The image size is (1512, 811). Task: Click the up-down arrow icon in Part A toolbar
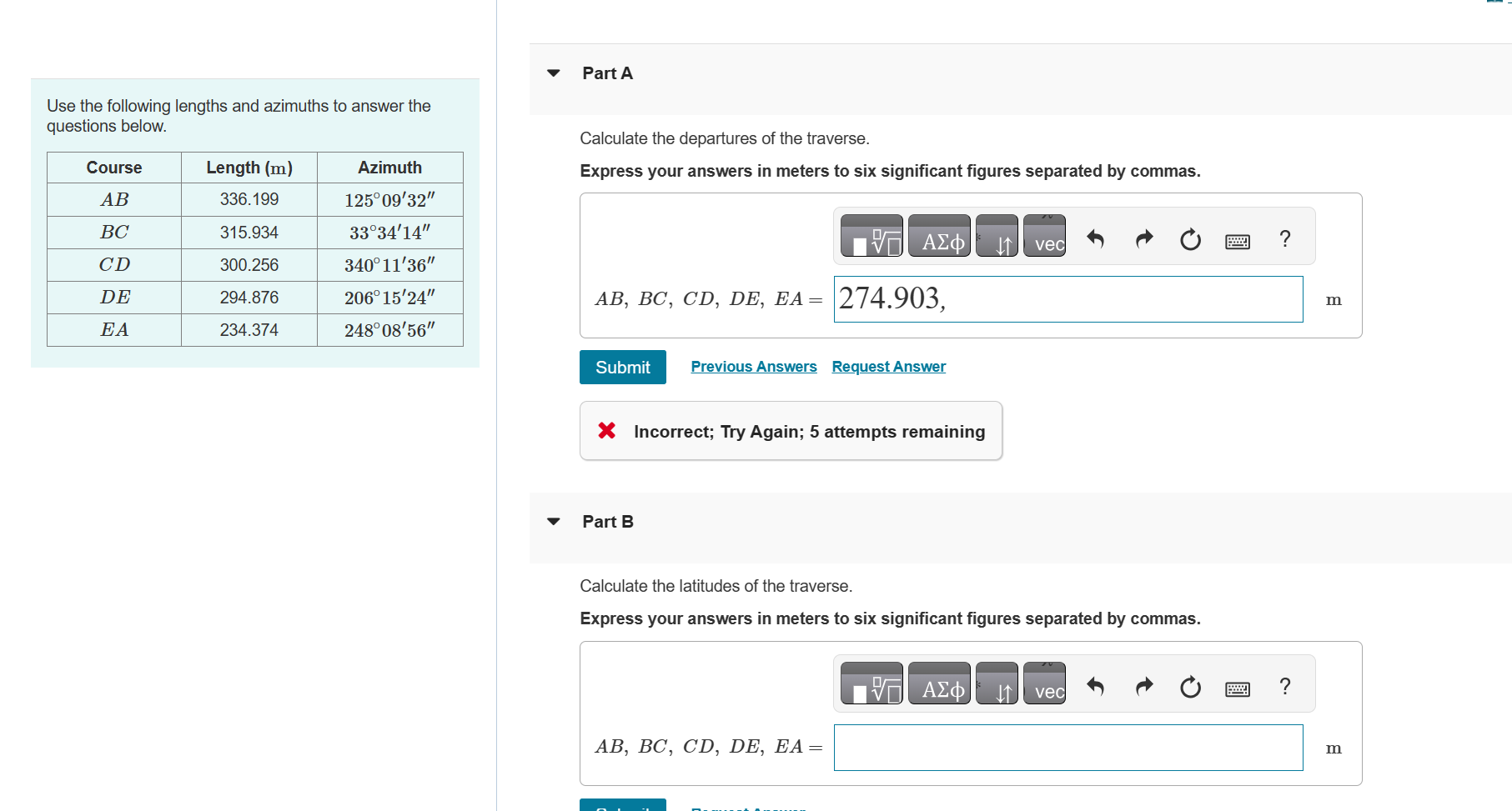point(997,238)
